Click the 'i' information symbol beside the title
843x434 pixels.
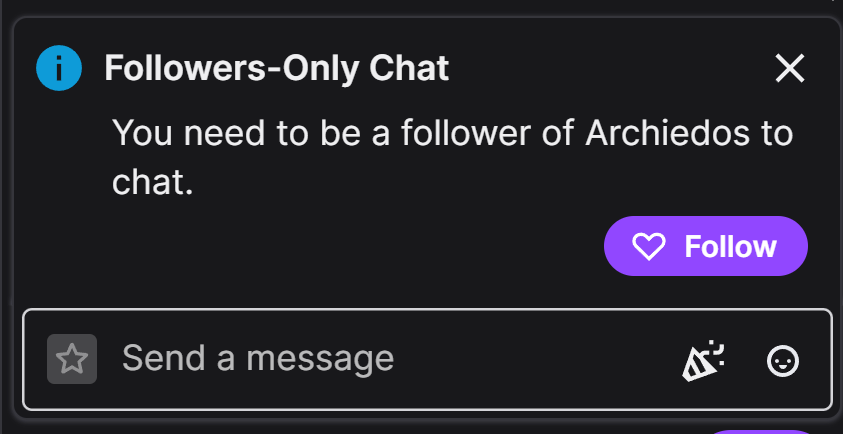58,69
